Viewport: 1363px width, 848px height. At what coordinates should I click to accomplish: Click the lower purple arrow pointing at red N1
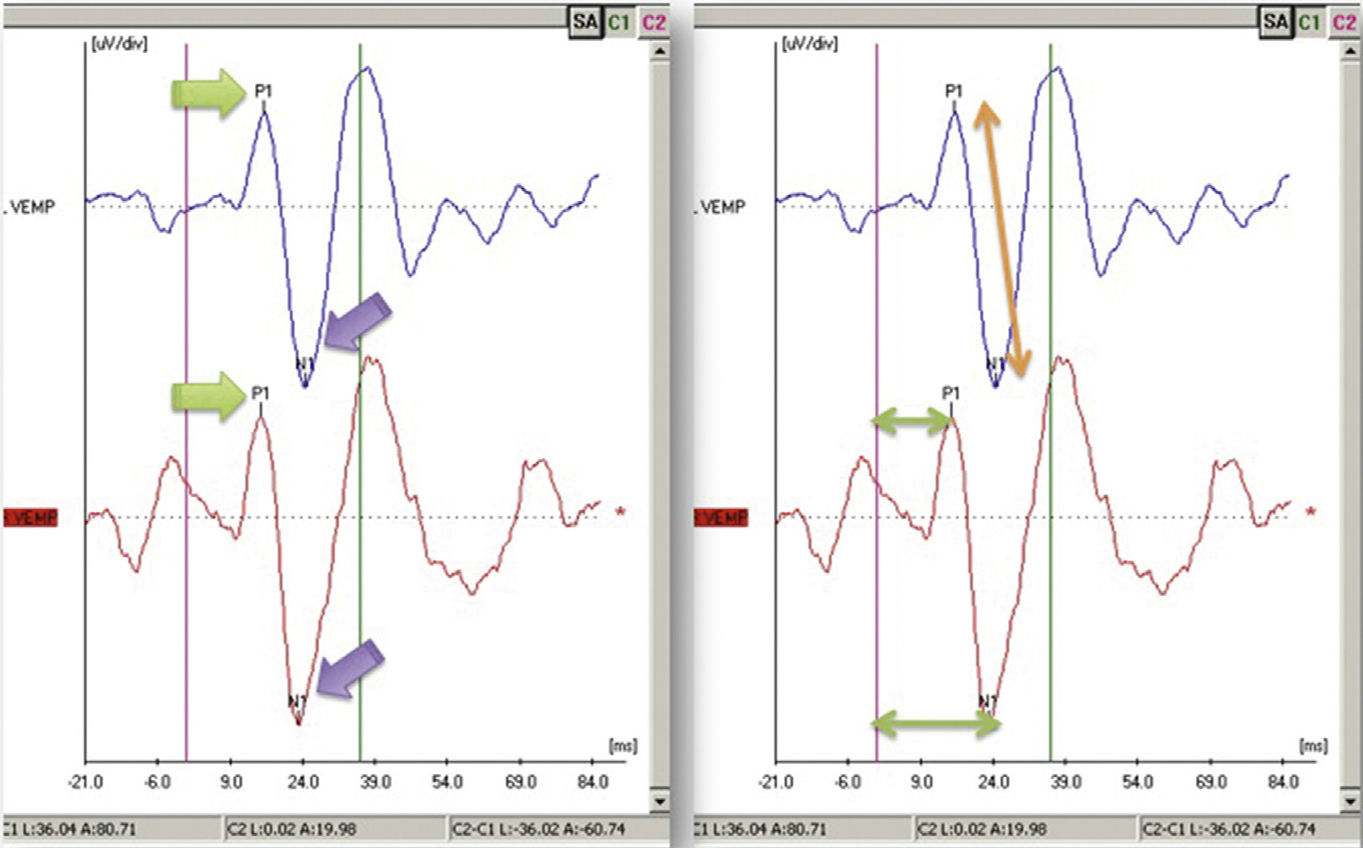(x=350, y=668)
